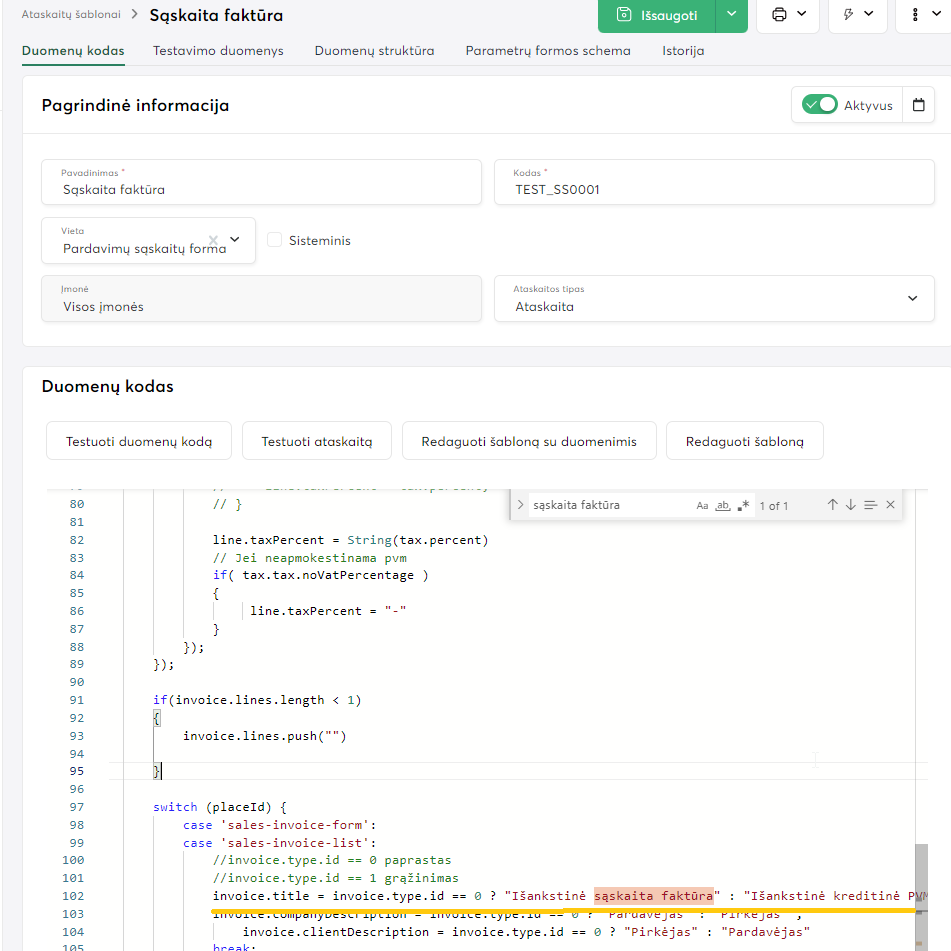Switch to the Testavimo duomenys tab
Viewport: 951px width, 951px height.
click(218, 51)
